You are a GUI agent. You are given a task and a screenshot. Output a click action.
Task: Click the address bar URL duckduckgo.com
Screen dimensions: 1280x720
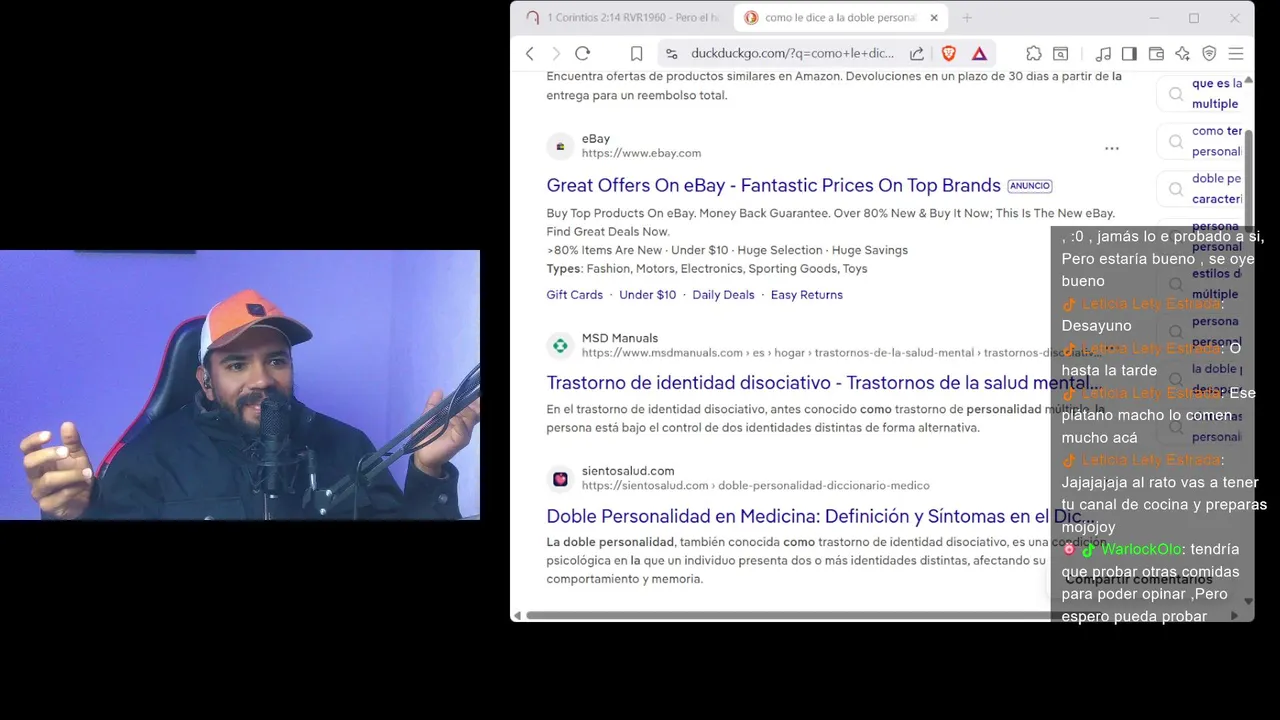click(x=792, y=53)
